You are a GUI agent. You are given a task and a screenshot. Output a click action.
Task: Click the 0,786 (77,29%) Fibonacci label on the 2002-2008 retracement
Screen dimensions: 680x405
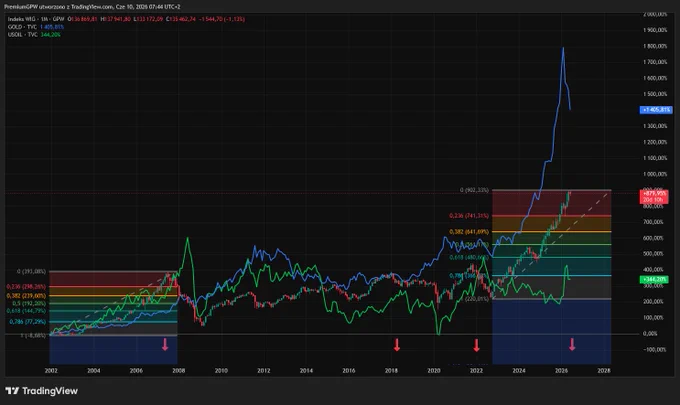[x=27, y=322]
